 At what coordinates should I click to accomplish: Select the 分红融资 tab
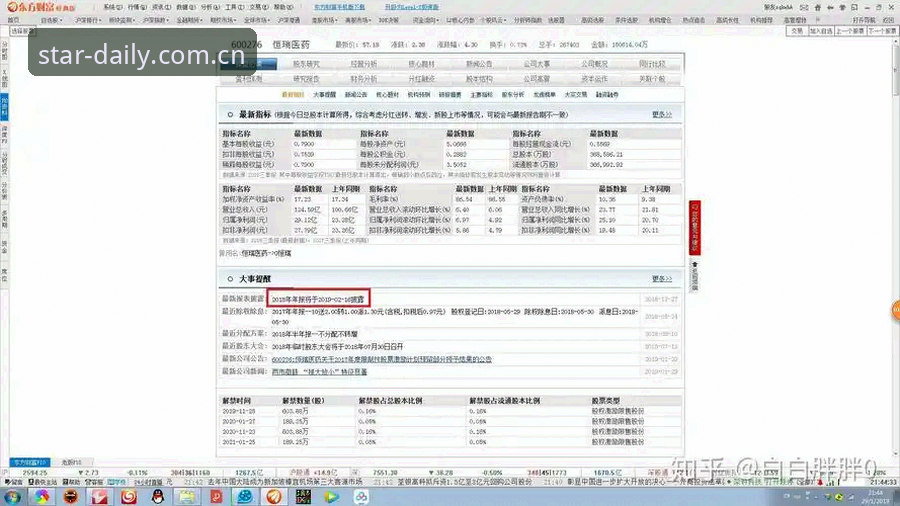421,79
